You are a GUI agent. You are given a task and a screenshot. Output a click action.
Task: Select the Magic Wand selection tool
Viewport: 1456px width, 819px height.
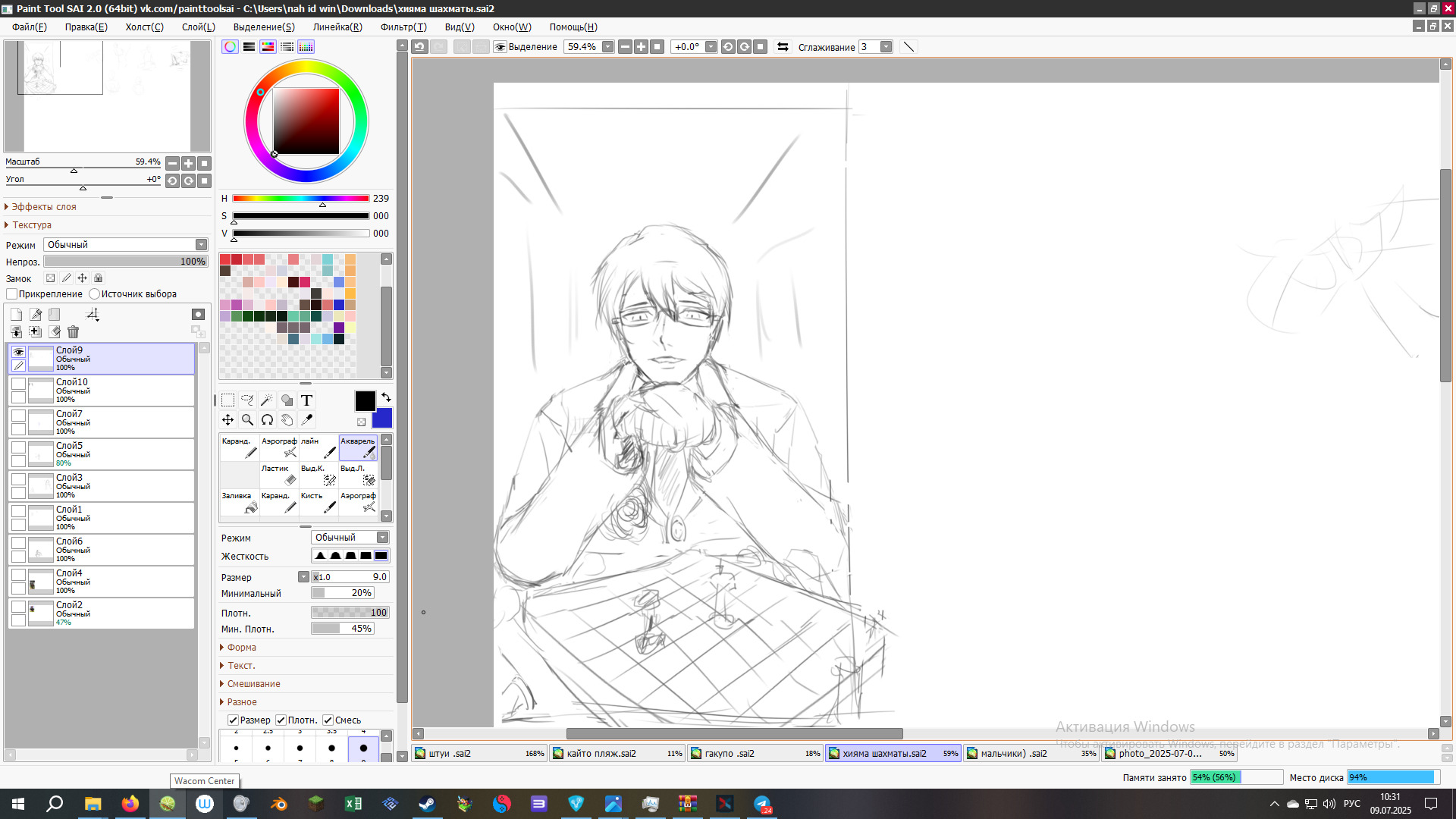pos(267,400)
